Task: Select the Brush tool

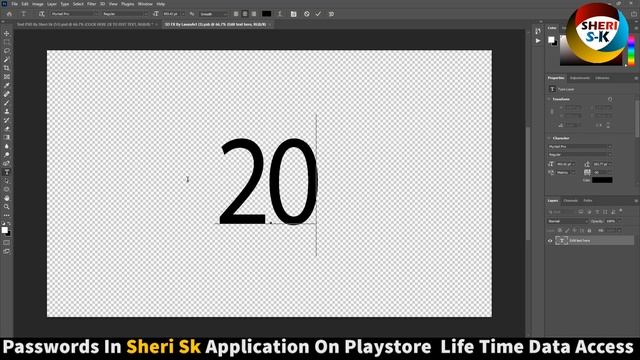Action: click(x=7, y=103)
